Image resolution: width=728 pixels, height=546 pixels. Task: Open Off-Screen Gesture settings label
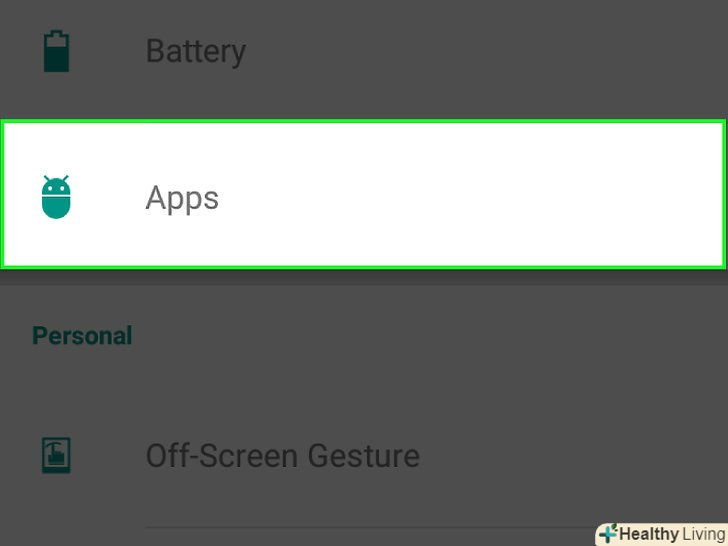point(283,455)
